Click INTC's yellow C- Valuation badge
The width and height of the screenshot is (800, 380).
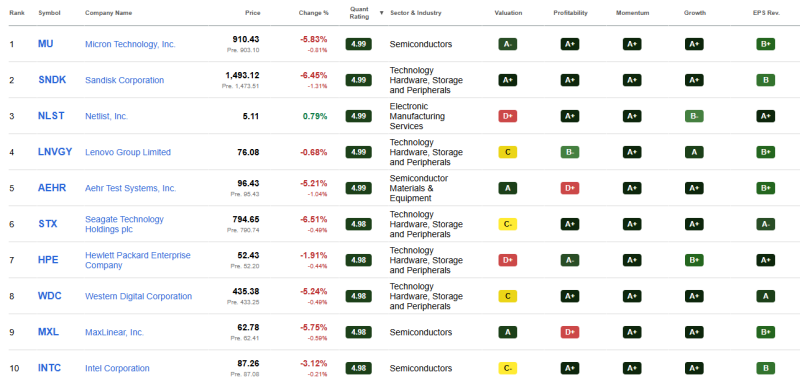point(508,368)
